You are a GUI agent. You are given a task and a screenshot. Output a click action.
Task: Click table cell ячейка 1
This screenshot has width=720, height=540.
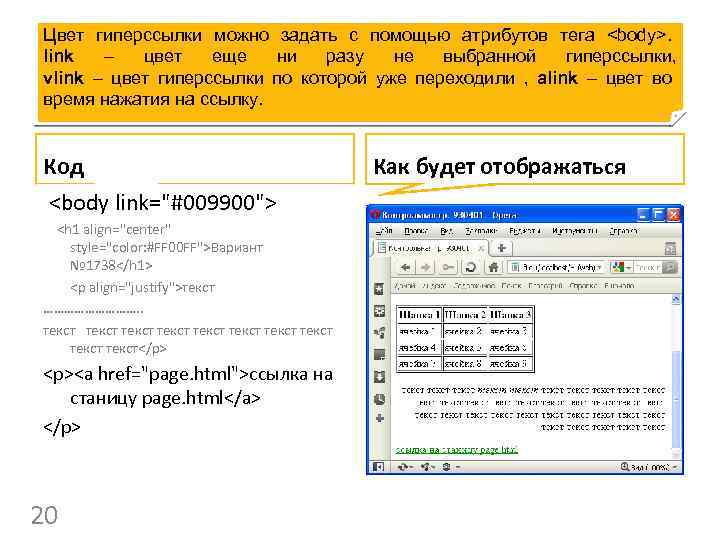click(419, 331)
